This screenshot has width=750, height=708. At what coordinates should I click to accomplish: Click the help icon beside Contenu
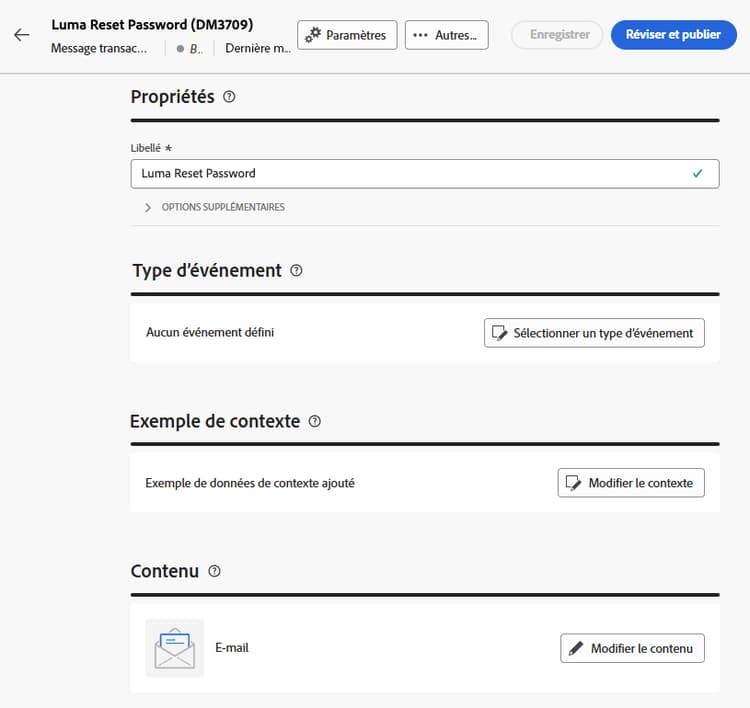tap(214, 572)
